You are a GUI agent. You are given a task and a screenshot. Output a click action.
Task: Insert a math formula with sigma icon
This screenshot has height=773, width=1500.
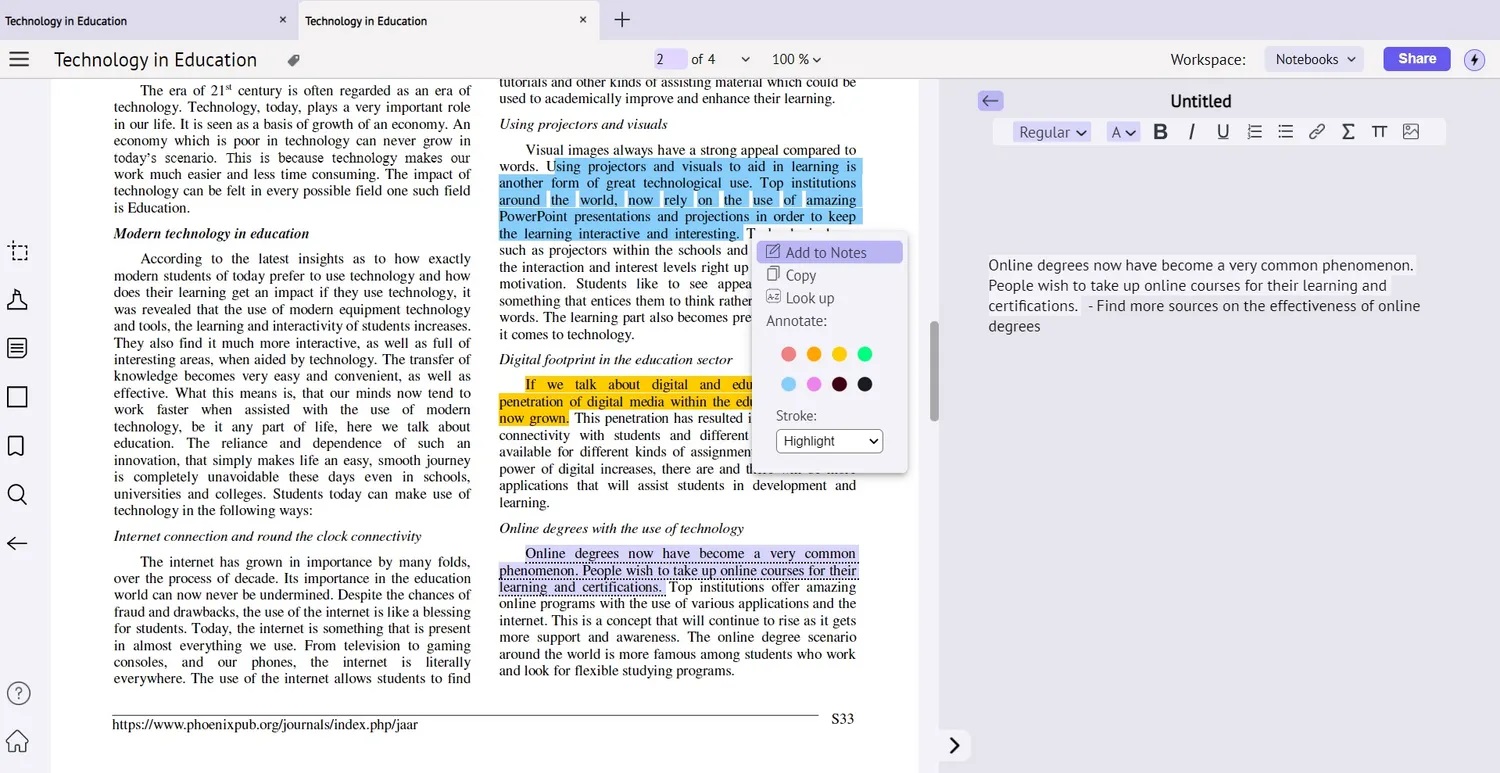tap(1348, 132)
